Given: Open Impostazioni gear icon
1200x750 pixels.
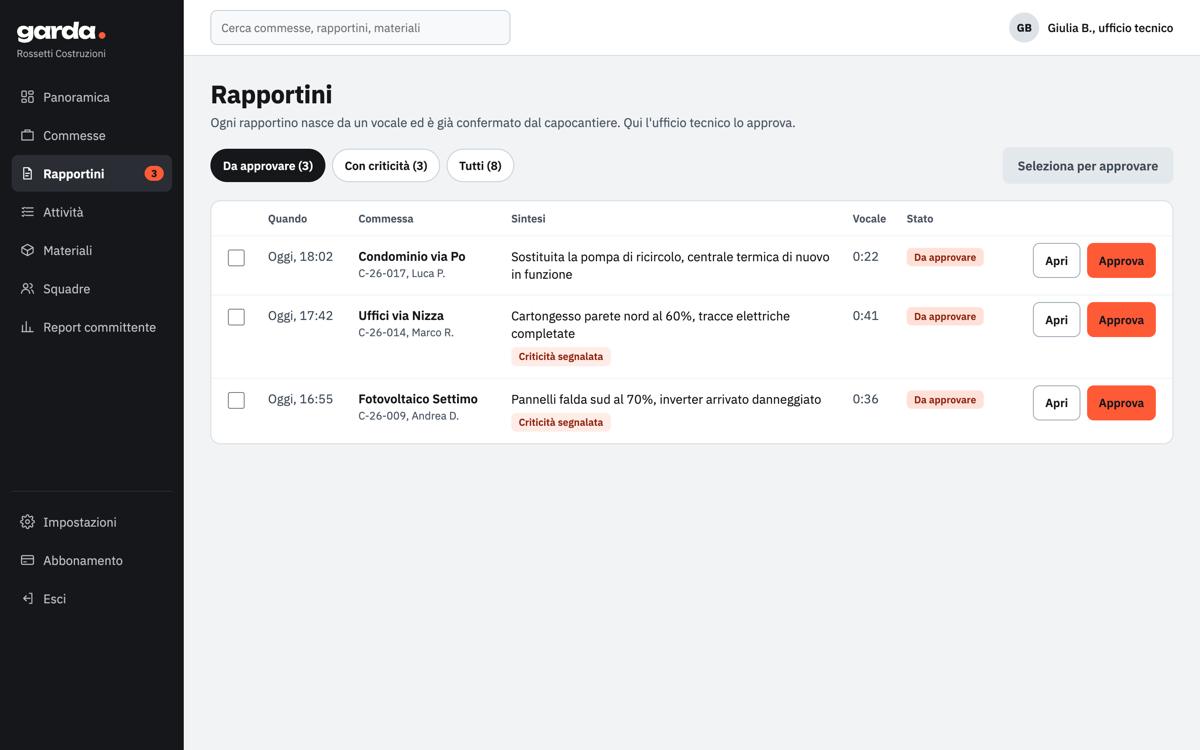Looking at the screenshot, I should click(x=27, y=522).
